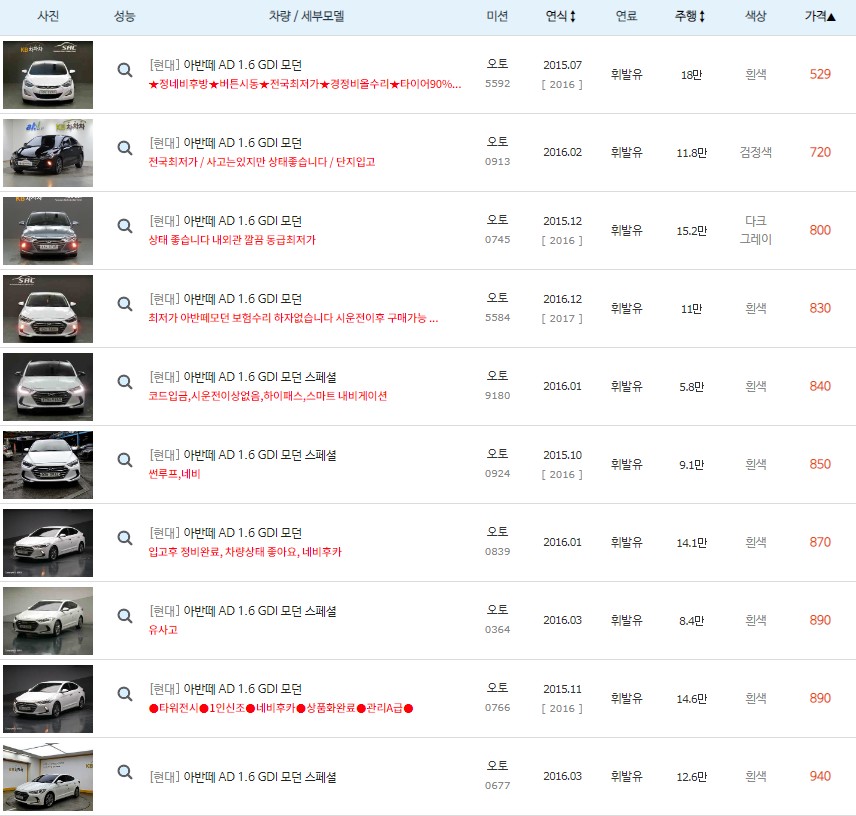Viewport: 856px width, 816px height.
Task: Click the 차량 / 세부모델 column header
Action: coord(306,16)
